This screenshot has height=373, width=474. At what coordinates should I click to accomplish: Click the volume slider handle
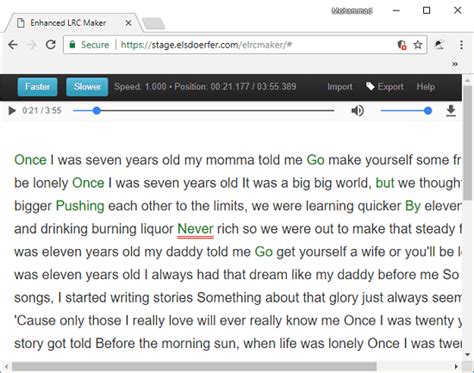[428, 111]
